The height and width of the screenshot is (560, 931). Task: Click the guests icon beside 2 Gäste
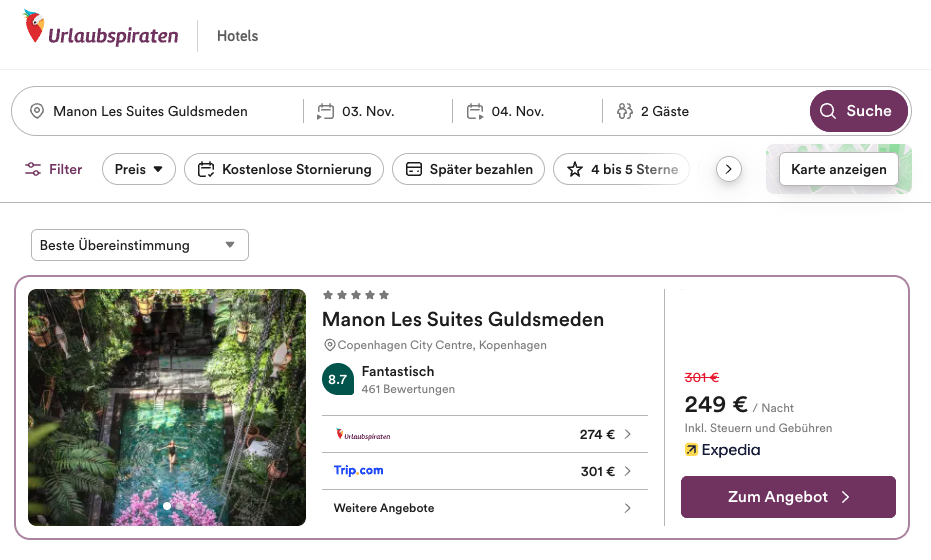(625, 111)
